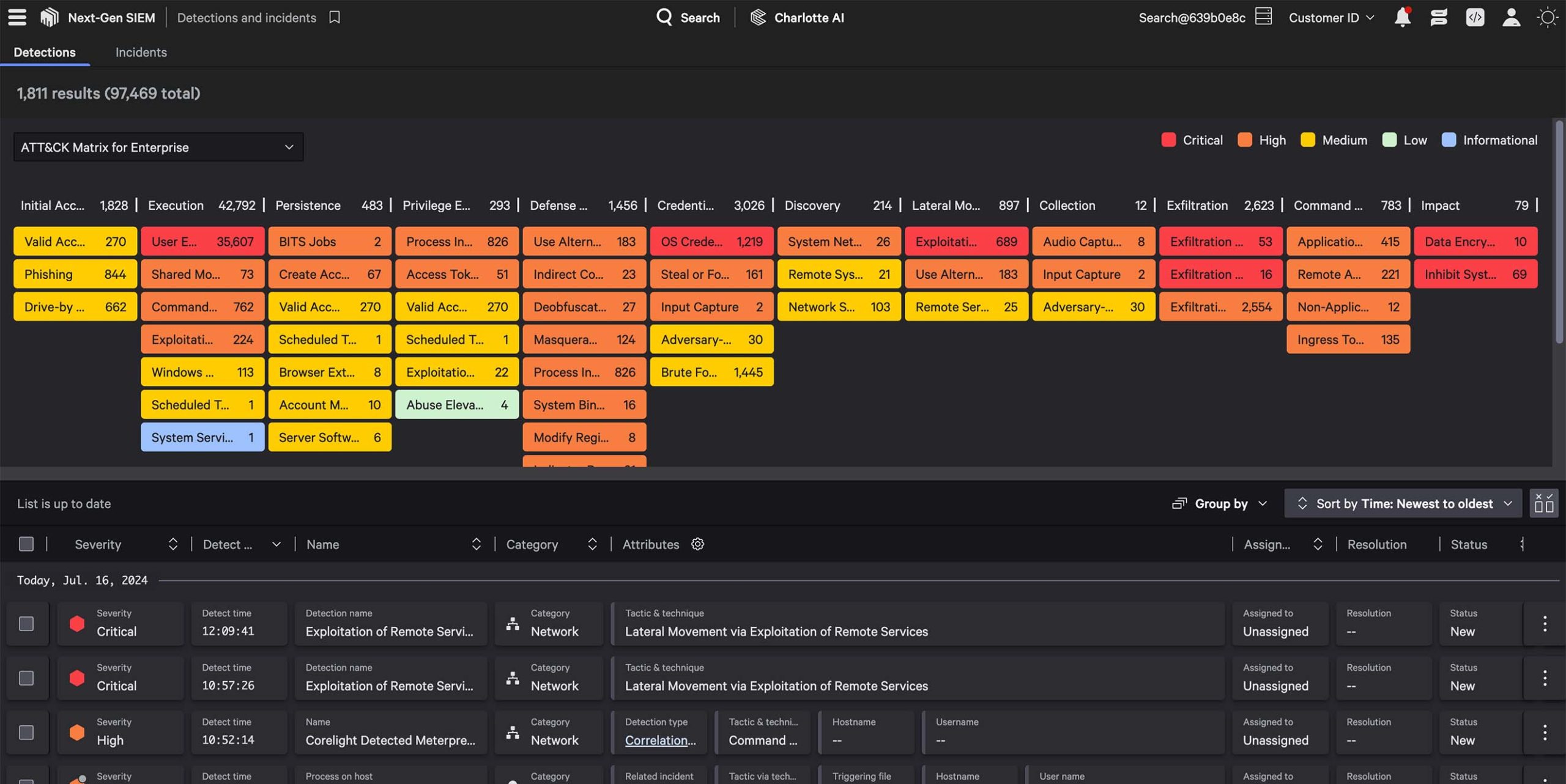Image resolution: width=1566 pixels, height=784 pixels.
Task: Open the code editor icon in header
Action: (1475, 17)
